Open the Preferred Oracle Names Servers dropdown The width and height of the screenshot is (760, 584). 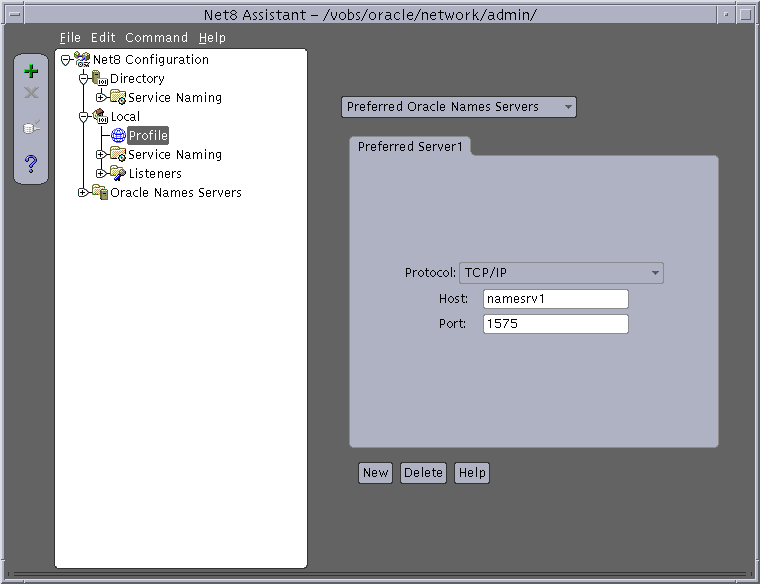tap(459, 107)
